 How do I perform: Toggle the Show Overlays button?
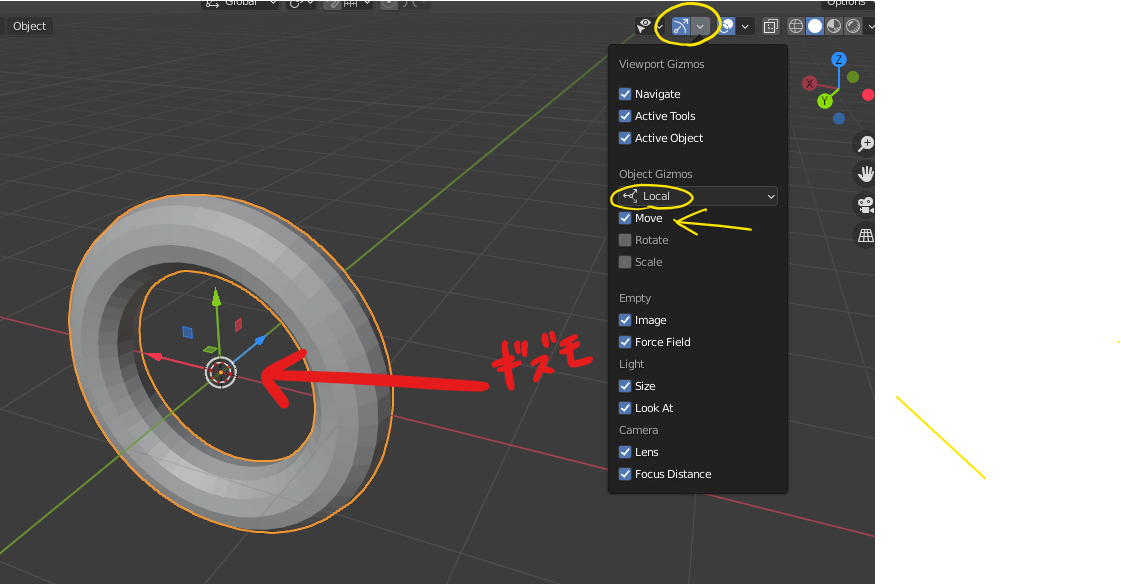(x=726, y=26)
